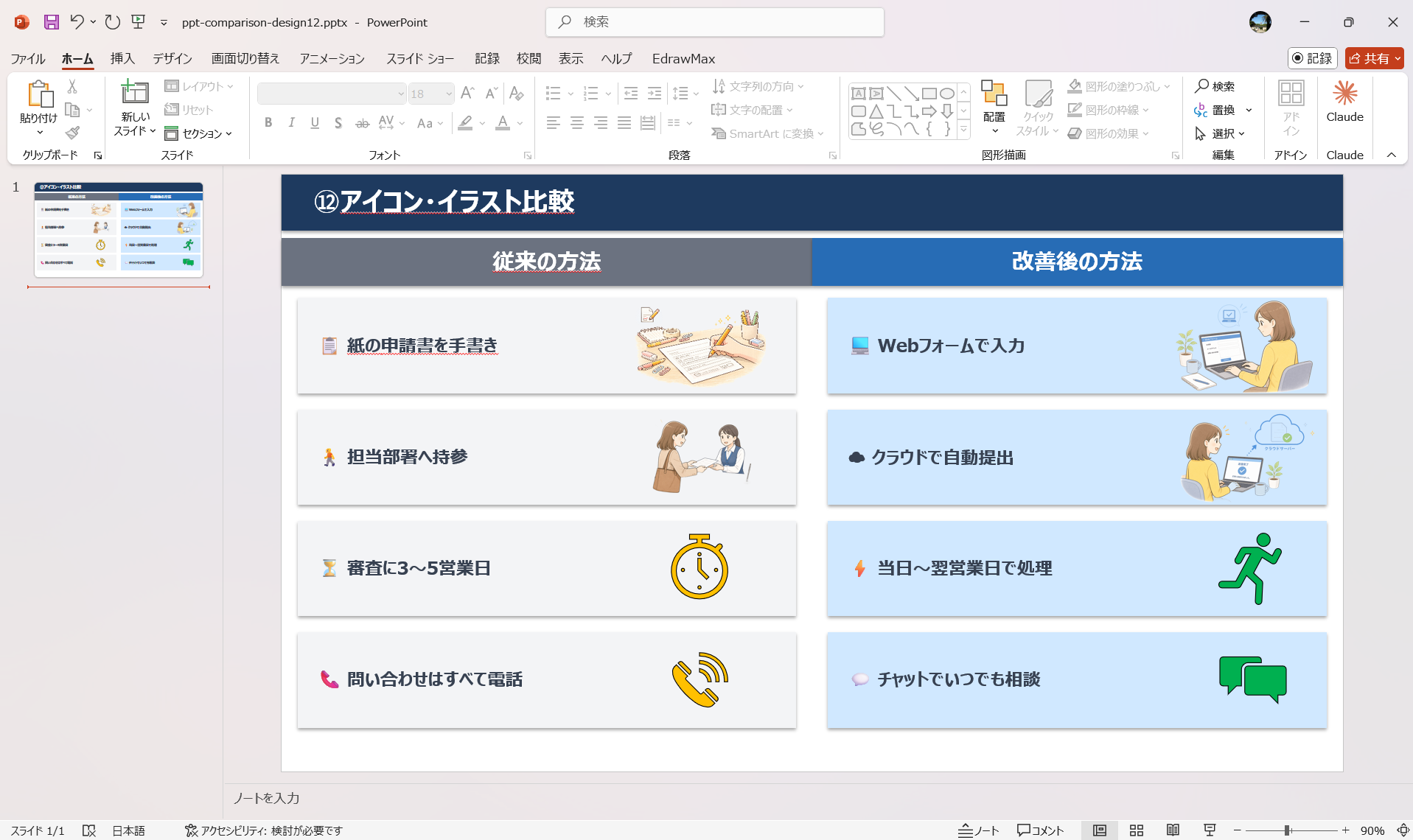Viewport: 1413px width, 840px height.
Task: Open the font size dropdown
Action: click(448, 94)
